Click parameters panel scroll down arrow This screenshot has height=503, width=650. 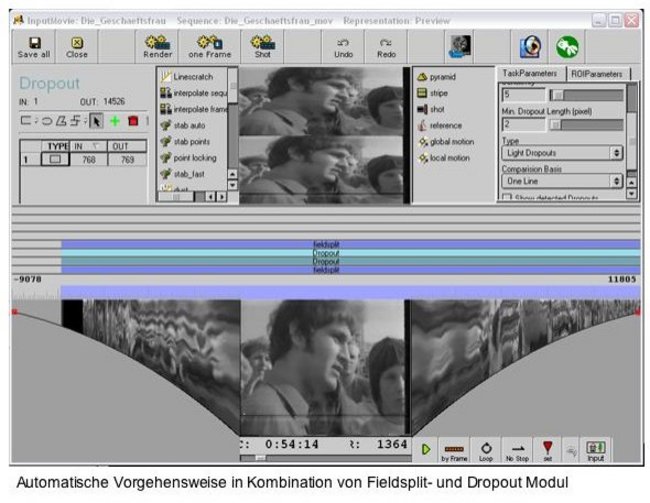click(631, 193)
